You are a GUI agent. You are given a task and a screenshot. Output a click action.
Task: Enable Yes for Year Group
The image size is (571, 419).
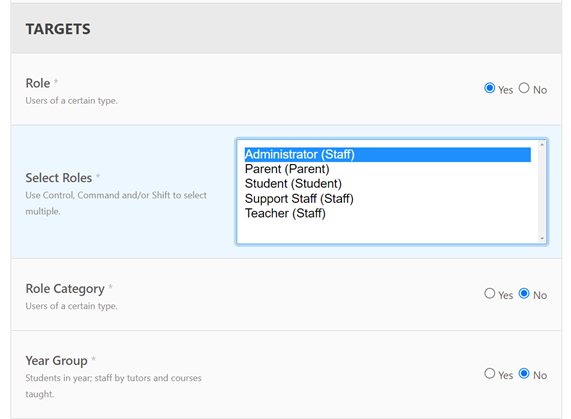[x=489, y=373]
